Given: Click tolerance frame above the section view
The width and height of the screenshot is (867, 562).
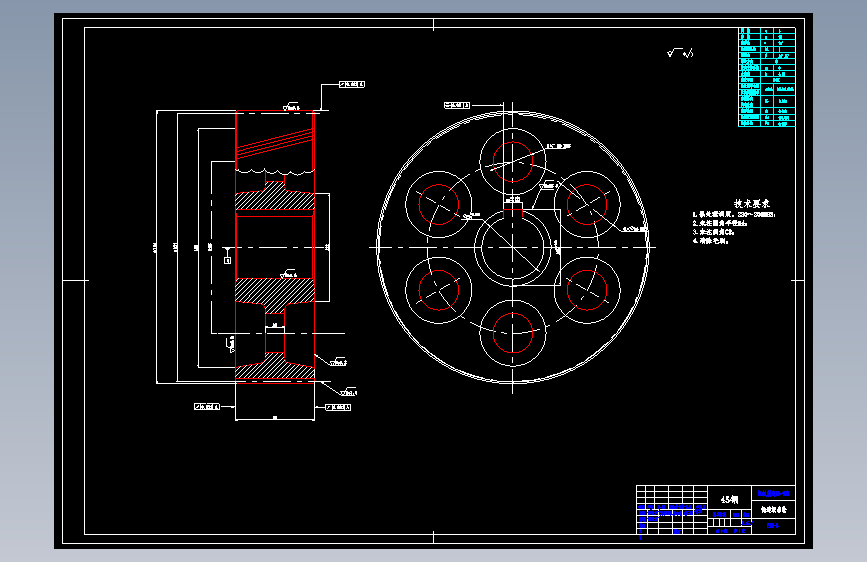Looking at the screenshot, I should (x=352, y=85).
